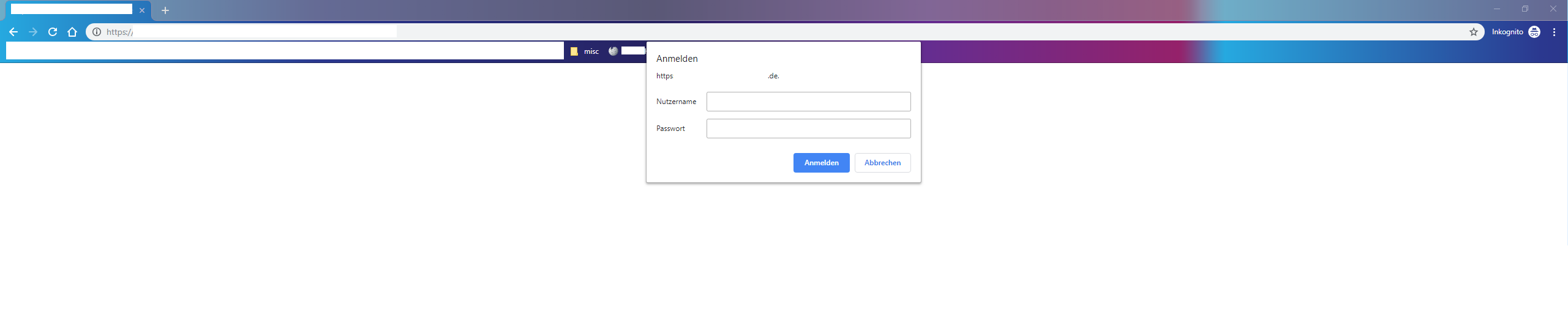The height and width of the screenshot is (325, 1568).
Task: Open the home page icon
Action: [72, 32]
